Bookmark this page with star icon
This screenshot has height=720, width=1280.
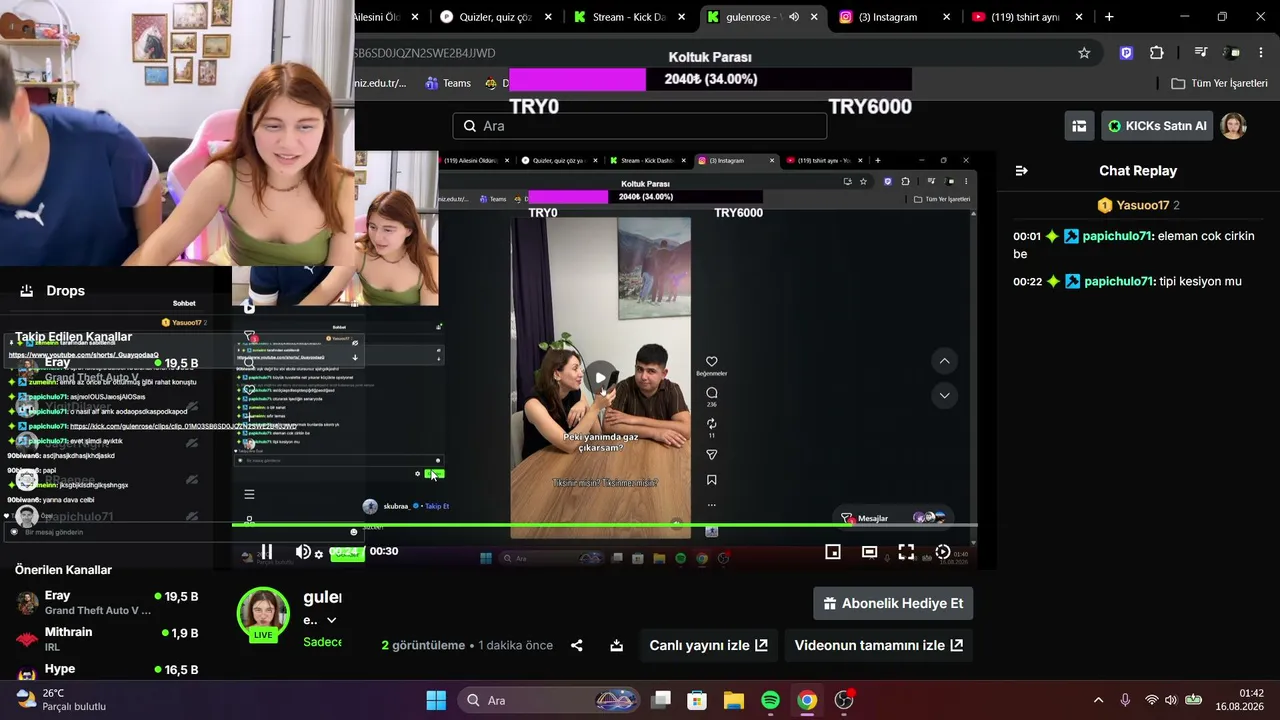point(1084,53)
